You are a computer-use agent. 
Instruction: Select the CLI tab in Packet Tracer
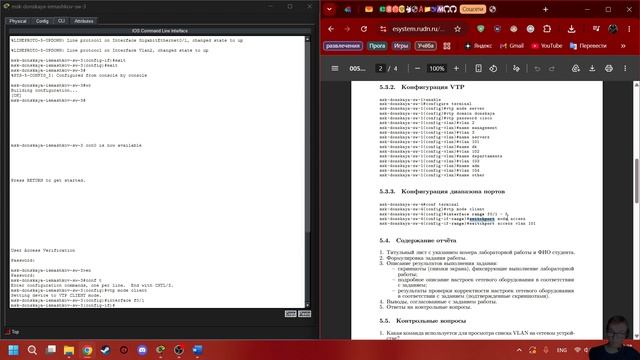pyautogui.click(x=61, y=21)
